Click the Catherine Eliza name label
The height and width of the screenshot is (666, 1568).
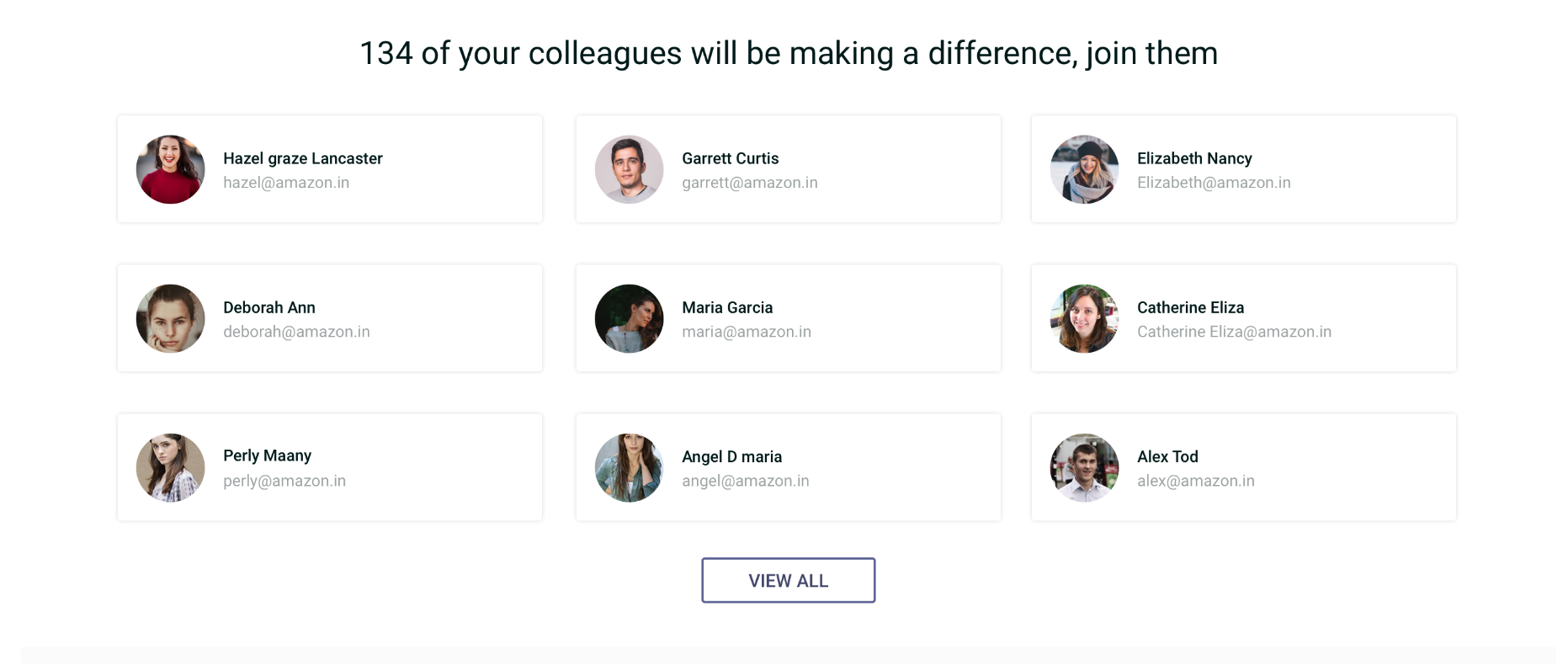click(x=1190, y=307)
